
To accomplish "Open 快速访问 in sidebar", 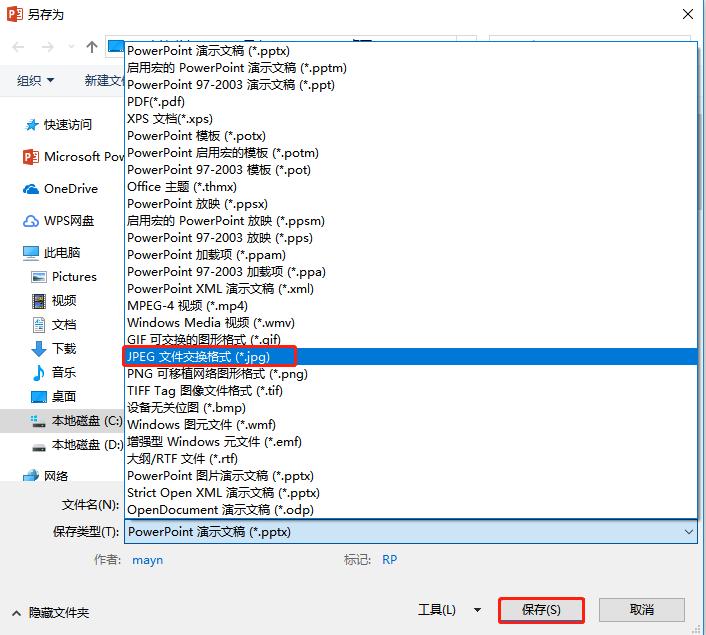I will [x=59, y=125].
